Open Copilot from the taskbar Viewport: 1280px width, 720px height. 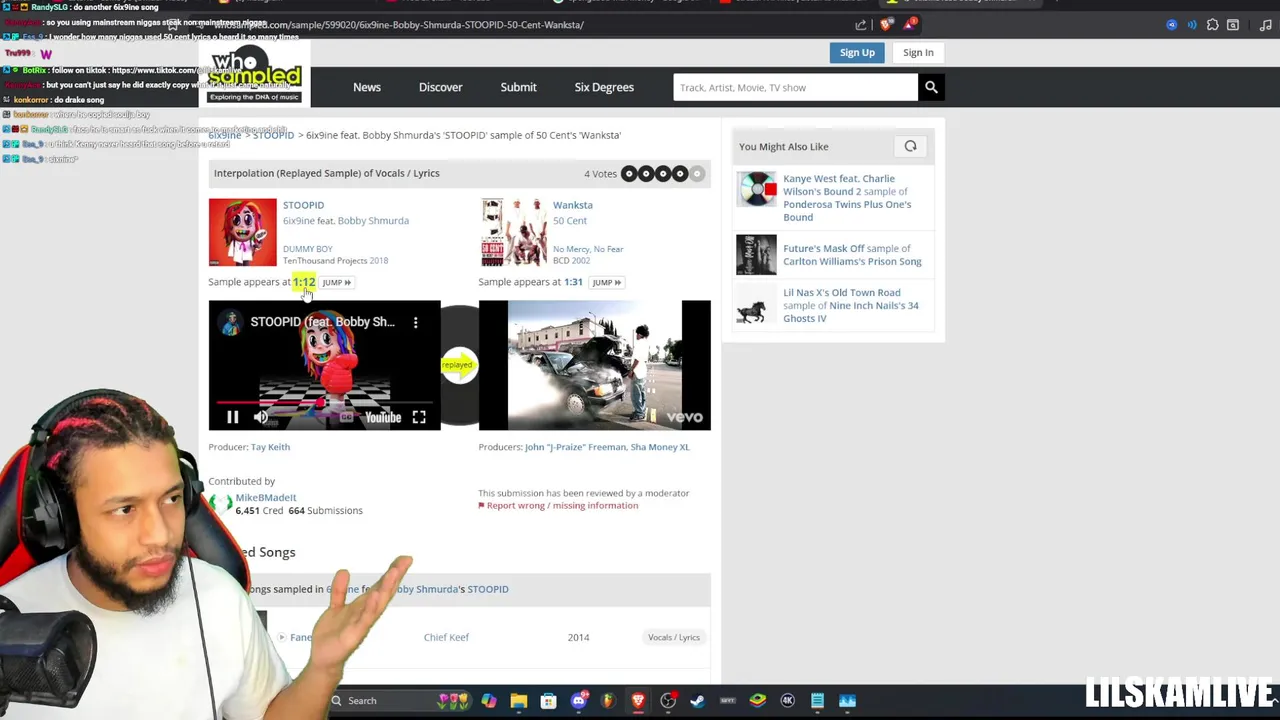click(488, 701)
